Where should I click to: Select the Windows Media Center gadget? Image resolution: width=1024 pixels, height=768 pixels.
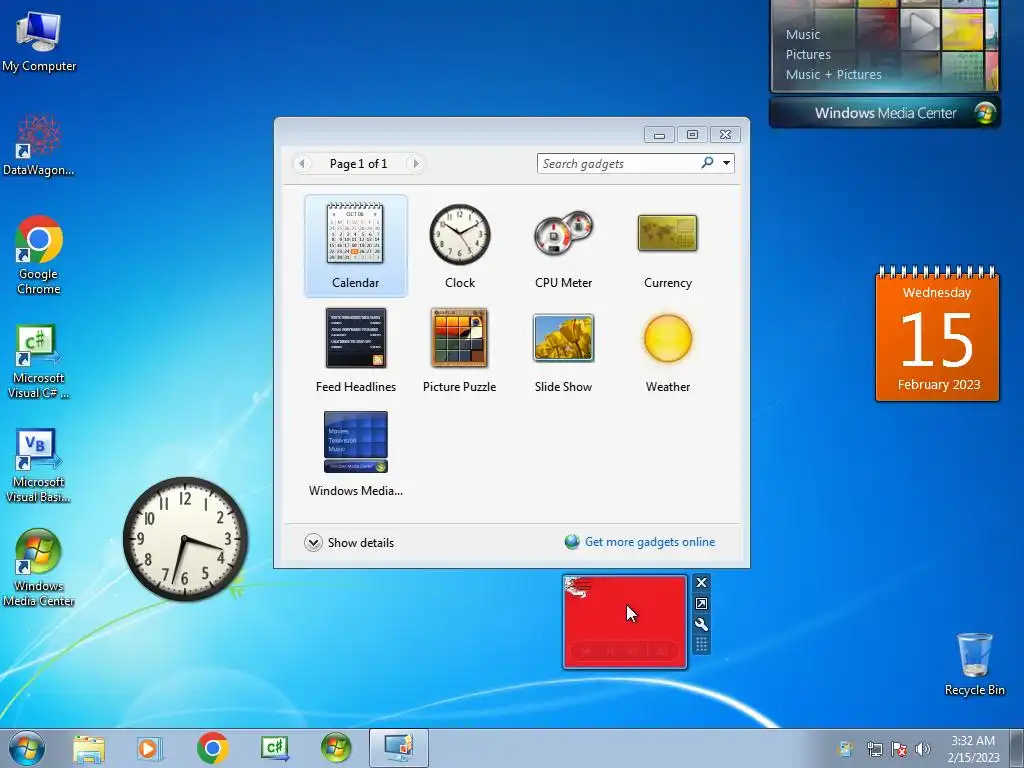(x=355, y=453)
